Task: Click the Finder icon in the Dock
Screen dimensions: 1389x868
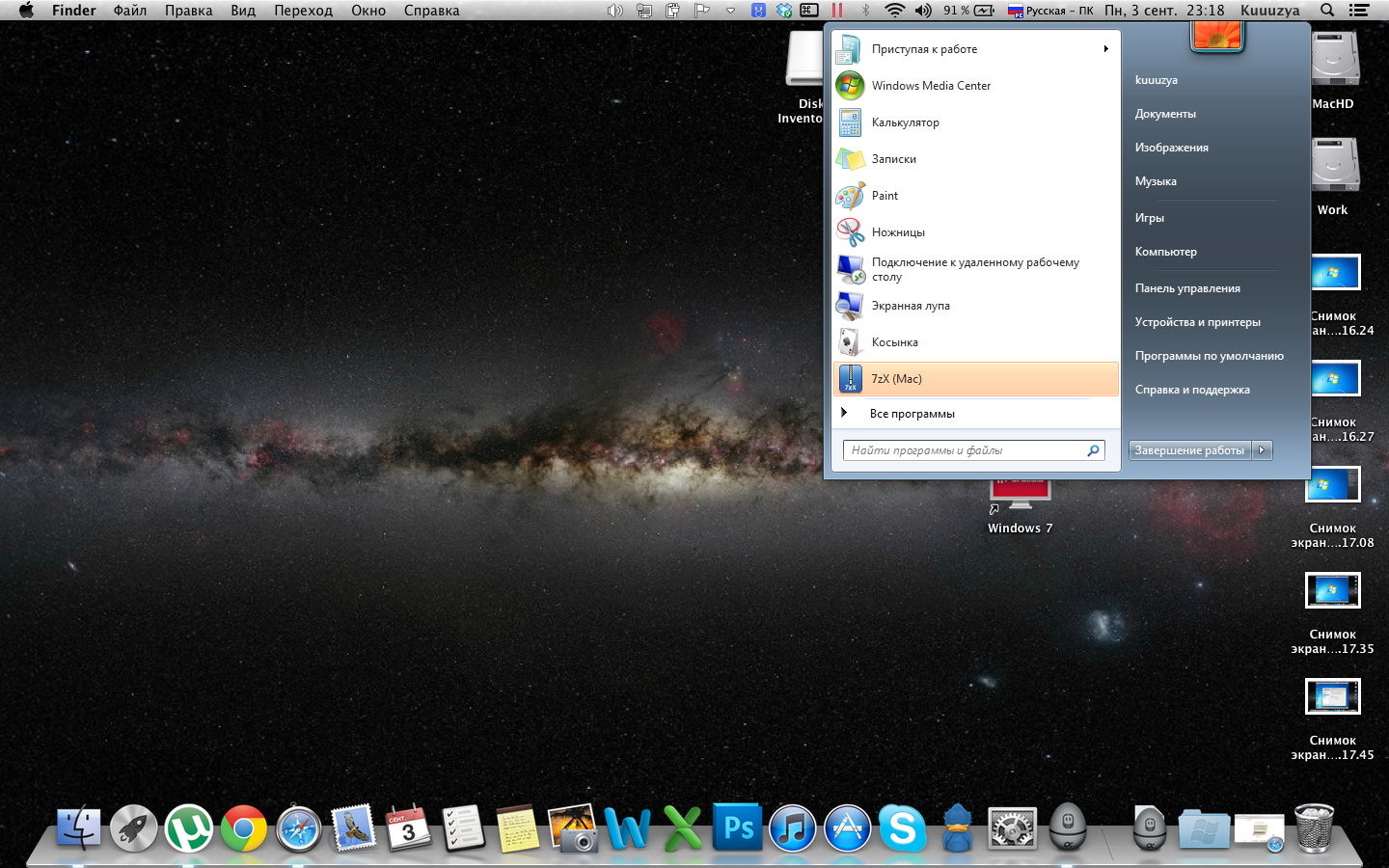Action: point(78,828)
